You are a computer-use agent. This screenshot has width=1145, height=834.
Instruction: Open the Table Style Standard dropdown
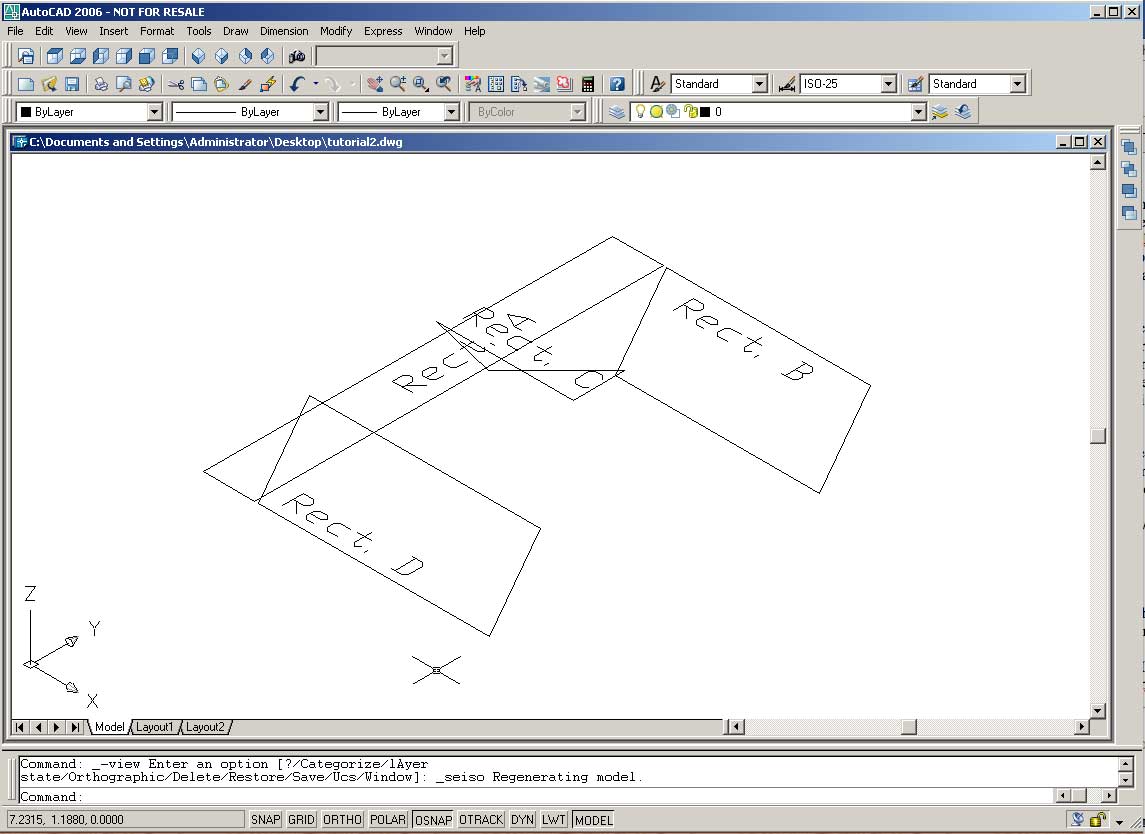click(1017, 84)
